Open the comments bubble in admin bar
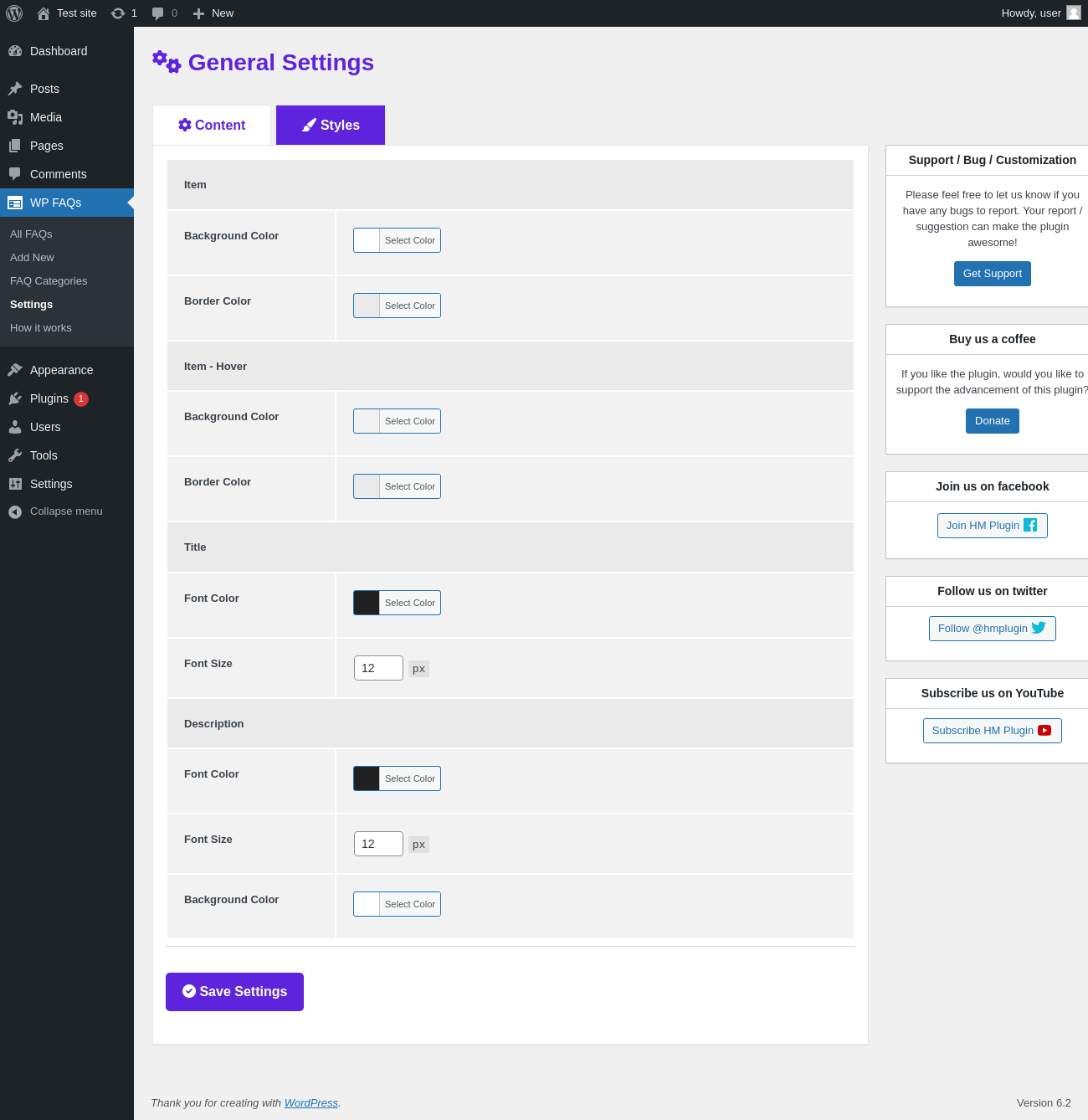The width and height of the screenshot is (1088, 1120). tap(158, 13)
